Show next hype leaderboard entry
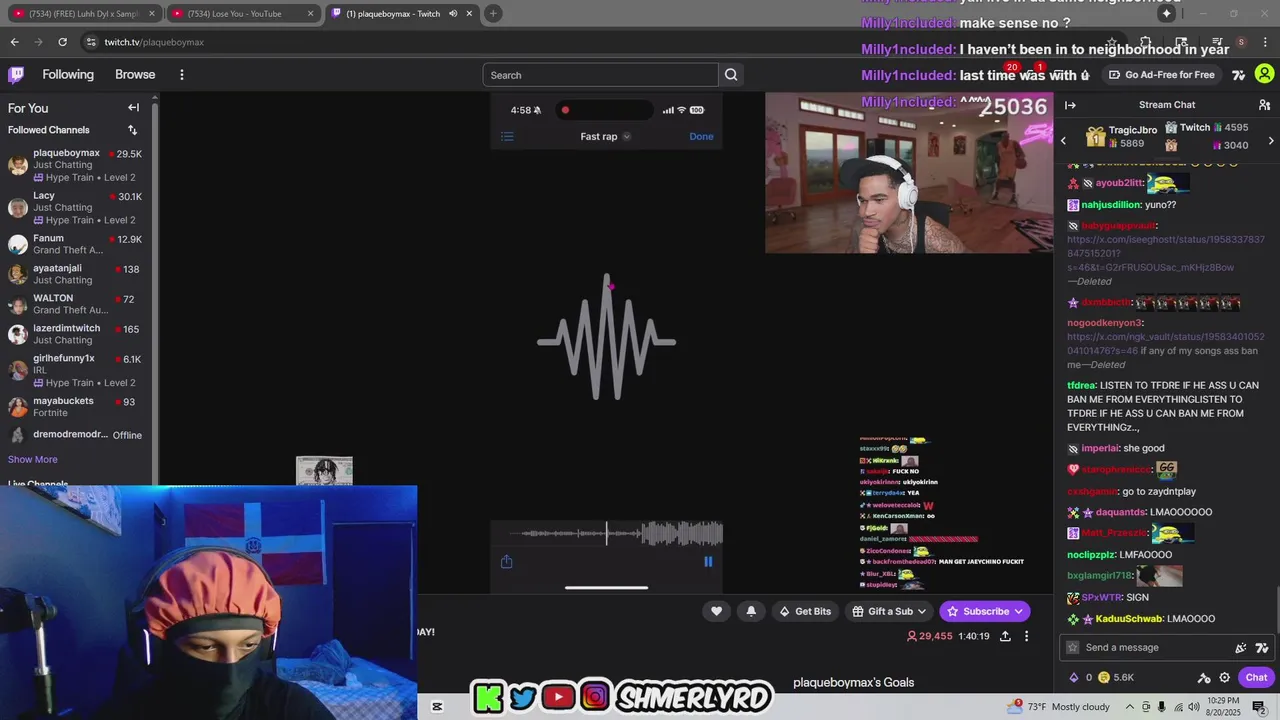The height and width of the screenshot is (720, 1280). (x=1271, y=140)
